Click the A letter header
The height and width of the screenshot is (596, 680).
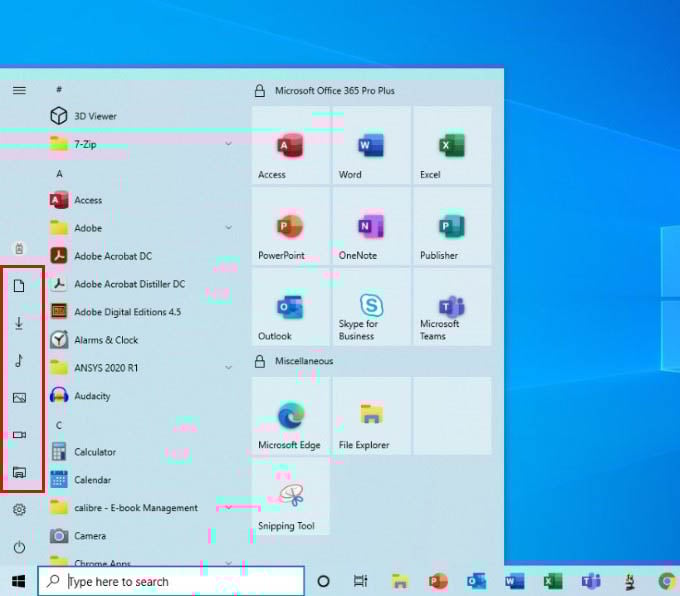59,174
